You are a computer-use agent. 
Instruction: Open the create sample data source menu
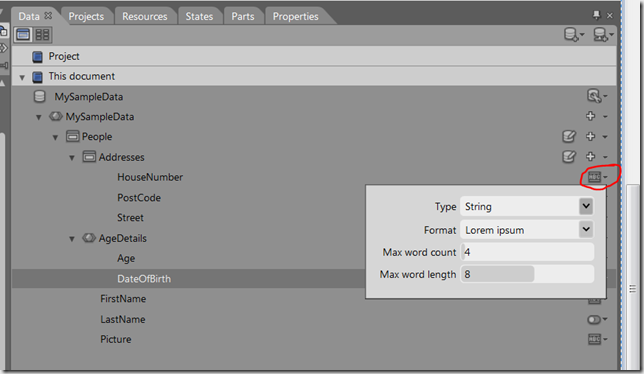point(574,35)
